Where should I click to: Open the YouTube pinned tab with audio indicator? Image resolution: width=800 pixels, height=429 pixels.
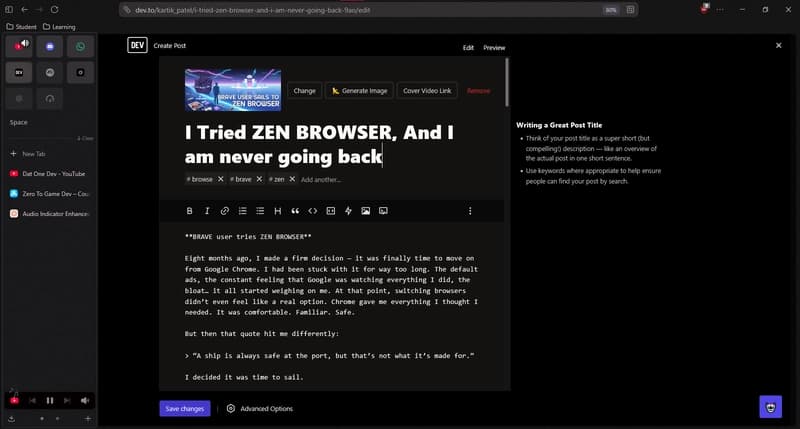click(19, 46)
